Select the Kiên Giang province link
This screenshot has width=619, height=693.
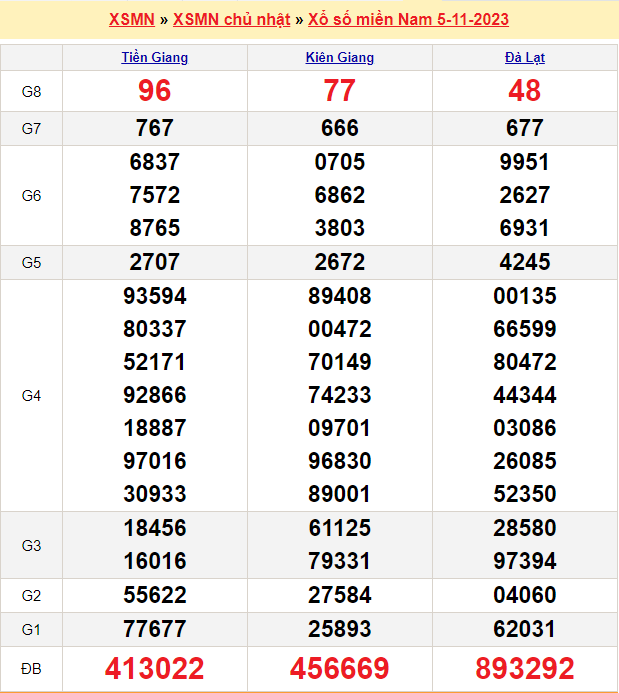point(340,58)
